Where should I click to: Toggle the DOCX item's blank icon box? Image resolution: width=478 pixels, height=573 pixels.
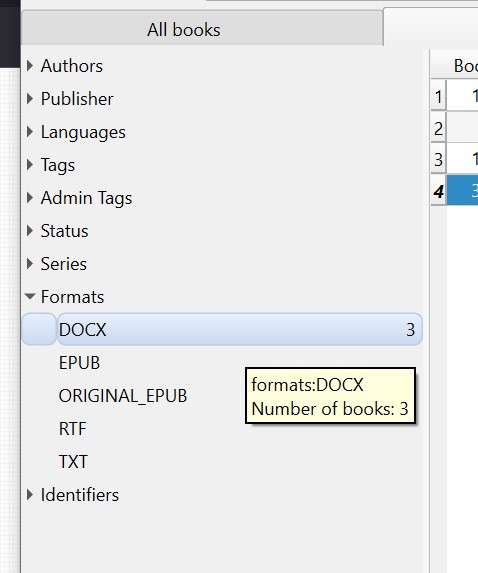39,329
